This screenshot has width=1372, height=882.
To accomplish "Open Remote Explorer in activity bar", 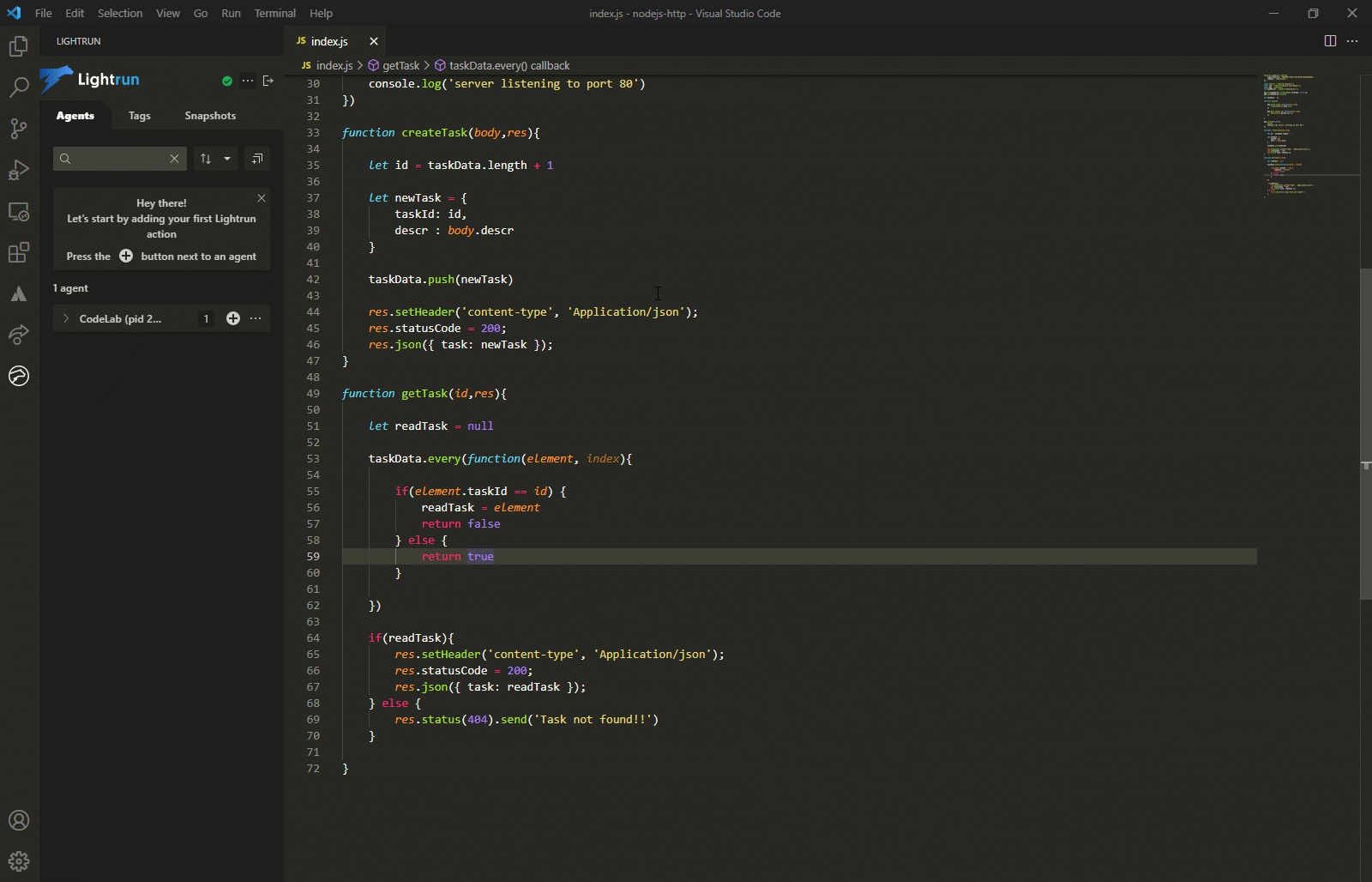I will coord(19,211).
